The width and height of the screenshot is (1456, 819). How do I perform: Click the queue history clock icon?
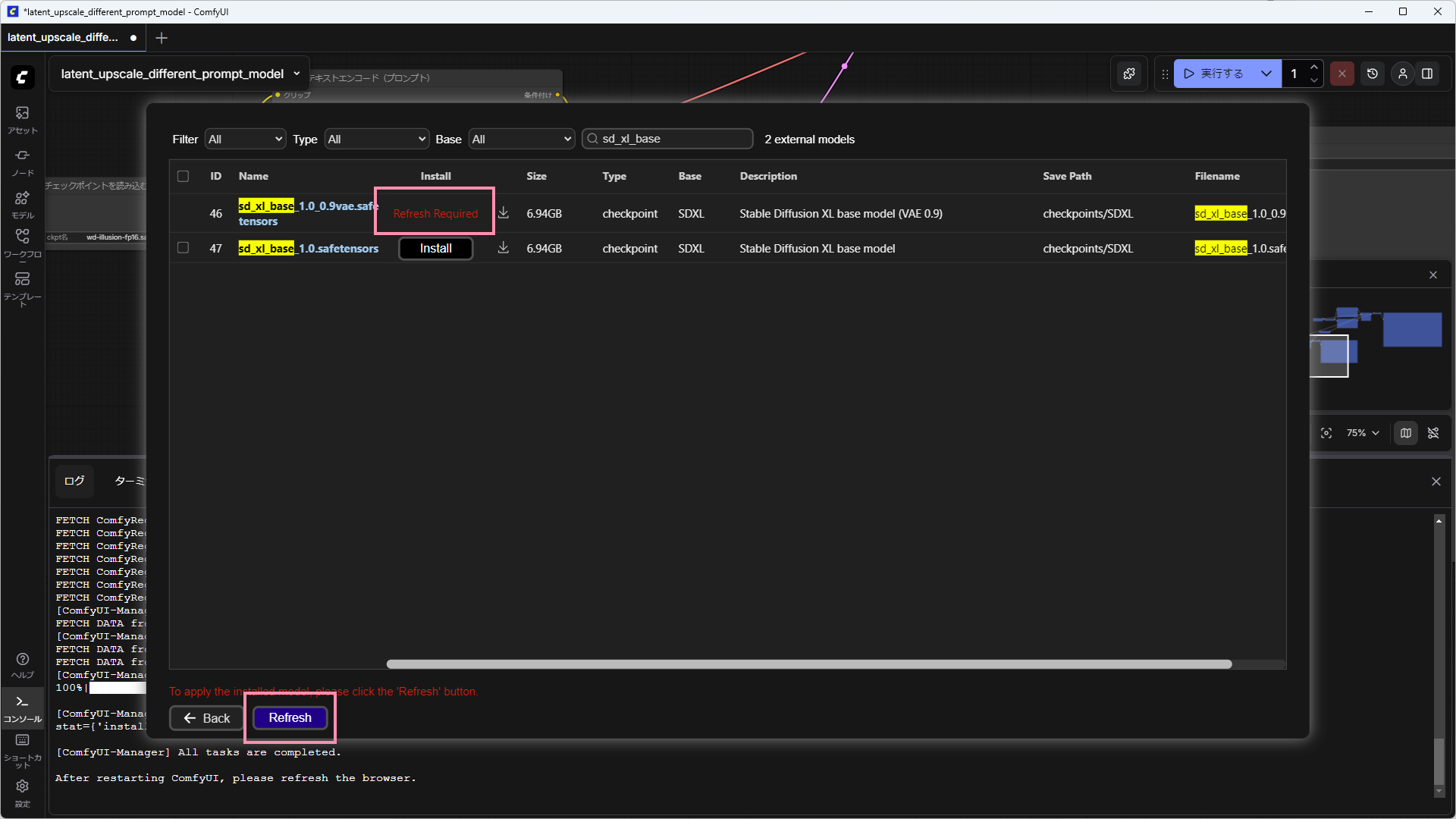click(x=1373, y=74)
